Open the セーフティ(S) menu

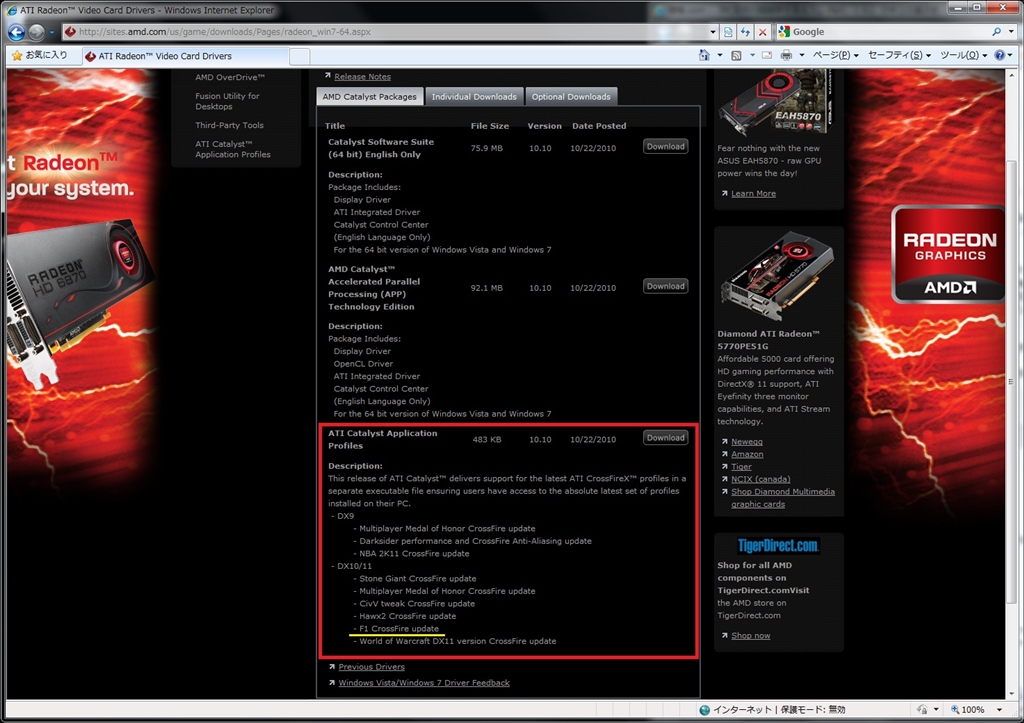pos(899,56)
